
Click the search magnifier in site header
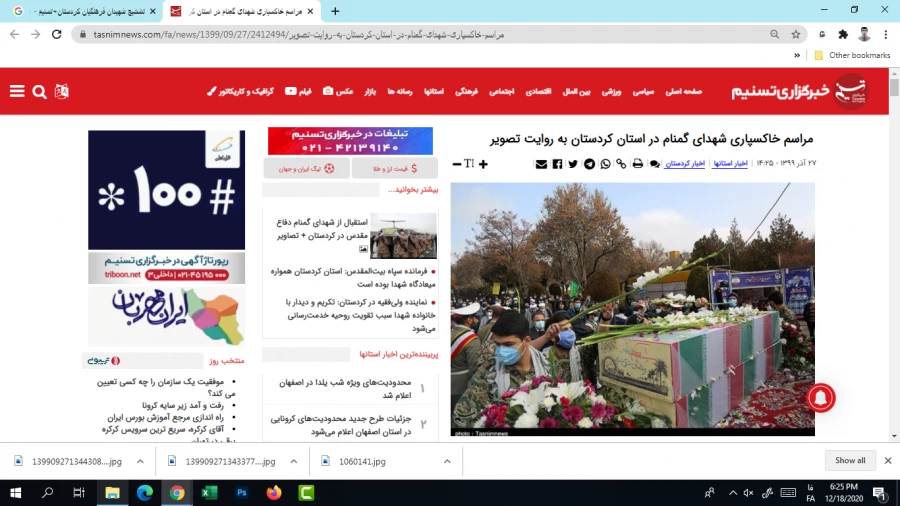[x=39, y=91]
